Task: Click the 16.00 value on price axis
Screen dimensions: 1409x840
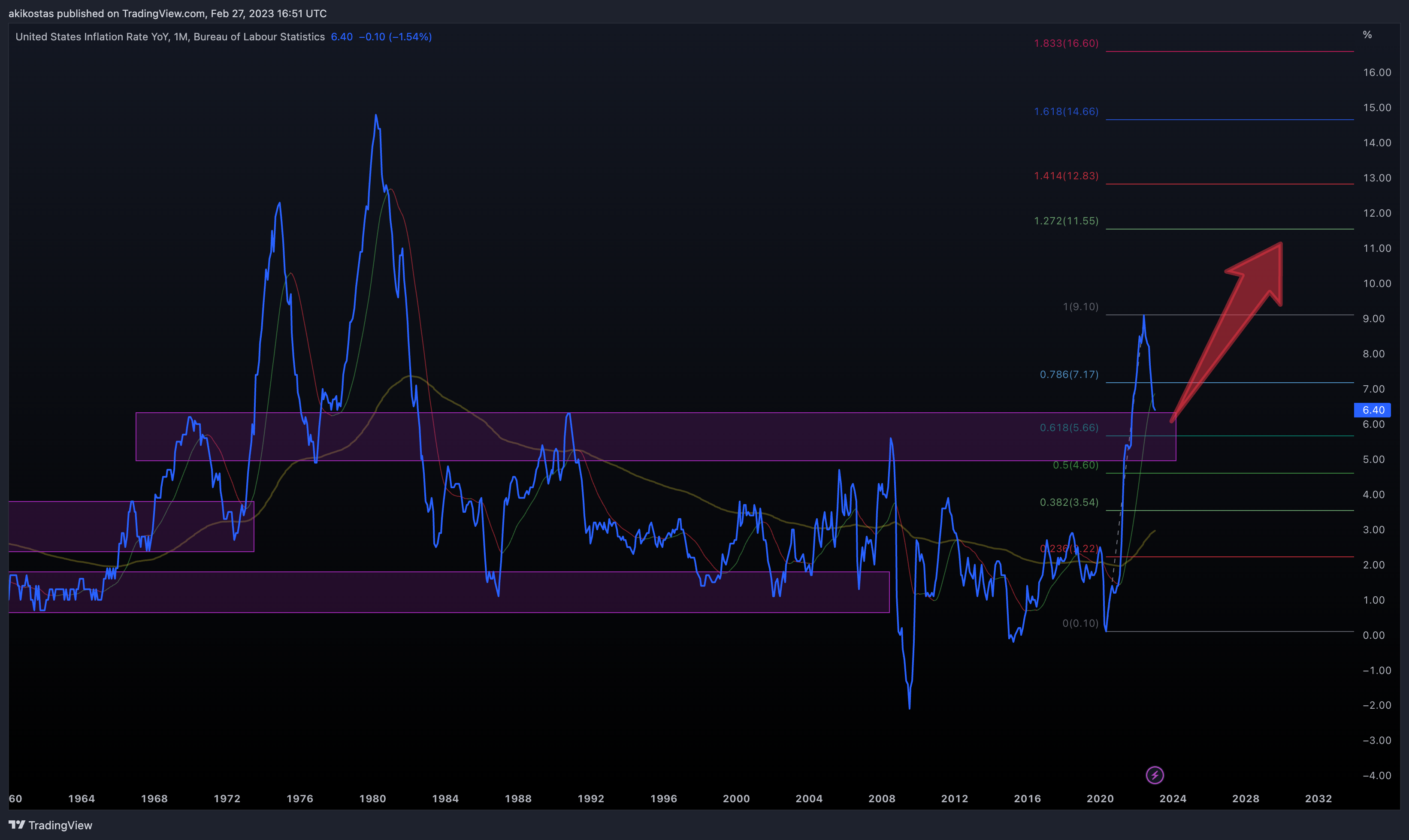Action: click(1377, 73)
